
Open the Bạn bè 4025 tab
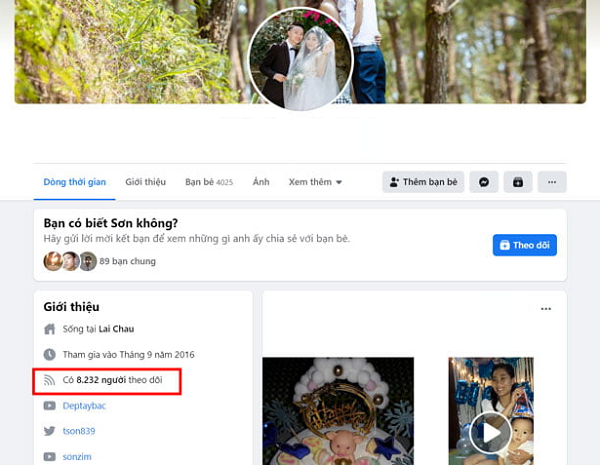click(209, 182)
